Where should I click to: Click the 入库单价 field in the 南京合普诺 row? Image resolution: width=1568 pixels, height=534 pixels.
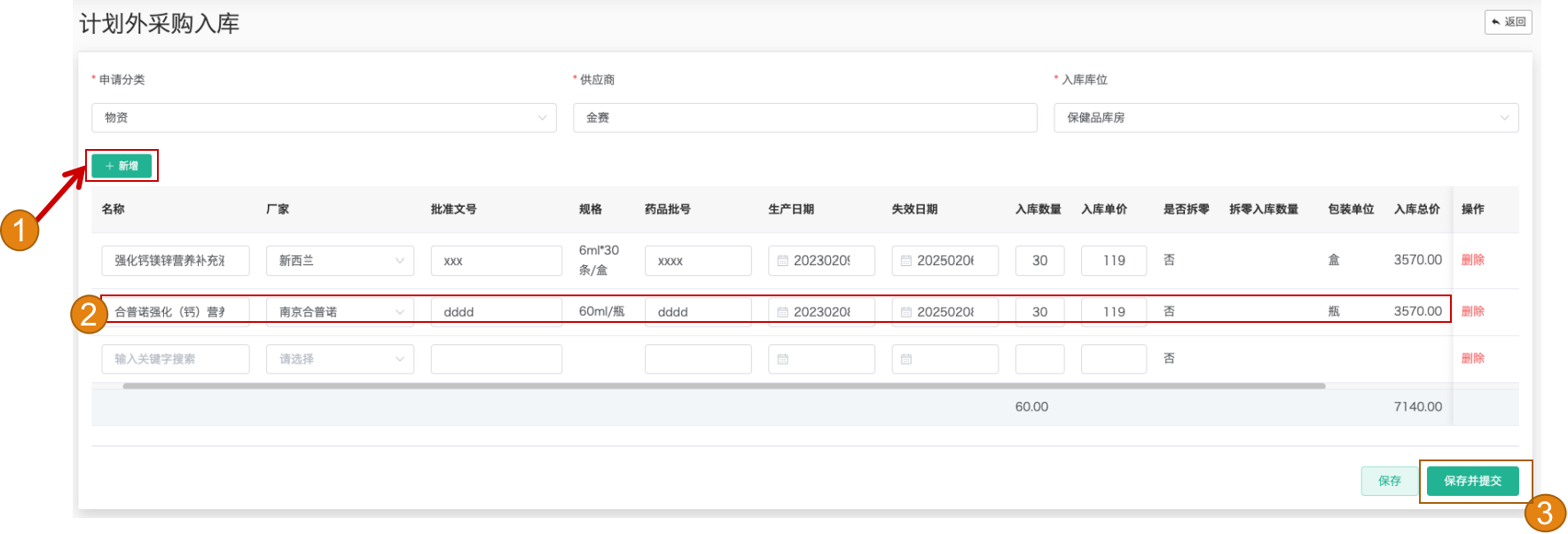coord(1114,312)
